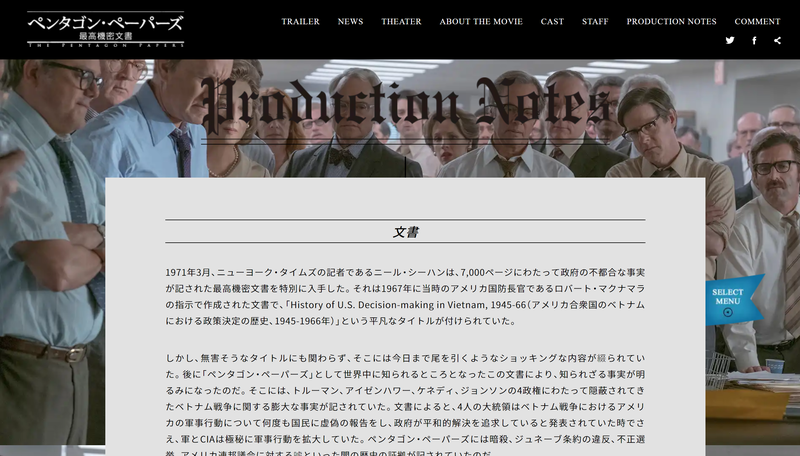Open the blue SELECT MENU ribbon
Viewport: 800px width, 456px height.
[x=733, y=300]
